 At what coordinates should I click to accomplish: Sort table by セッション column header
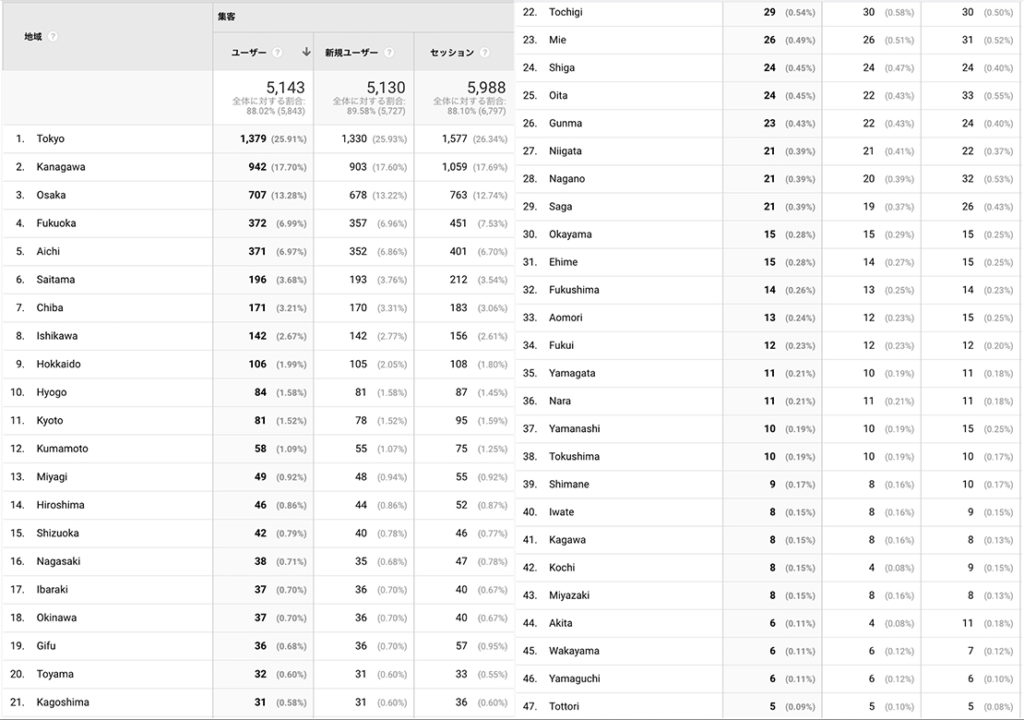tap(452, 52)
